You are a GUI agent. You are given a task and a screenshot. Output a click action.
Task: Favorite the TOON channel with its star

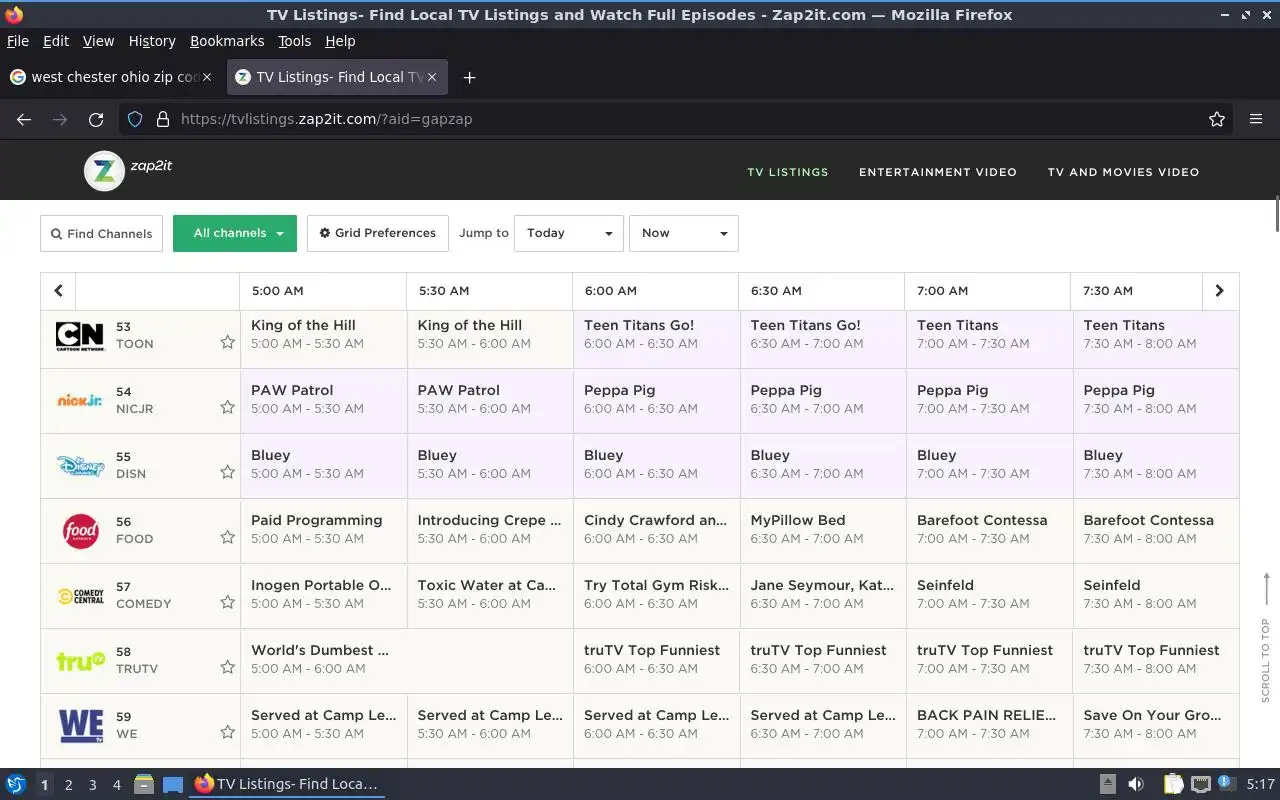[227, 342]
